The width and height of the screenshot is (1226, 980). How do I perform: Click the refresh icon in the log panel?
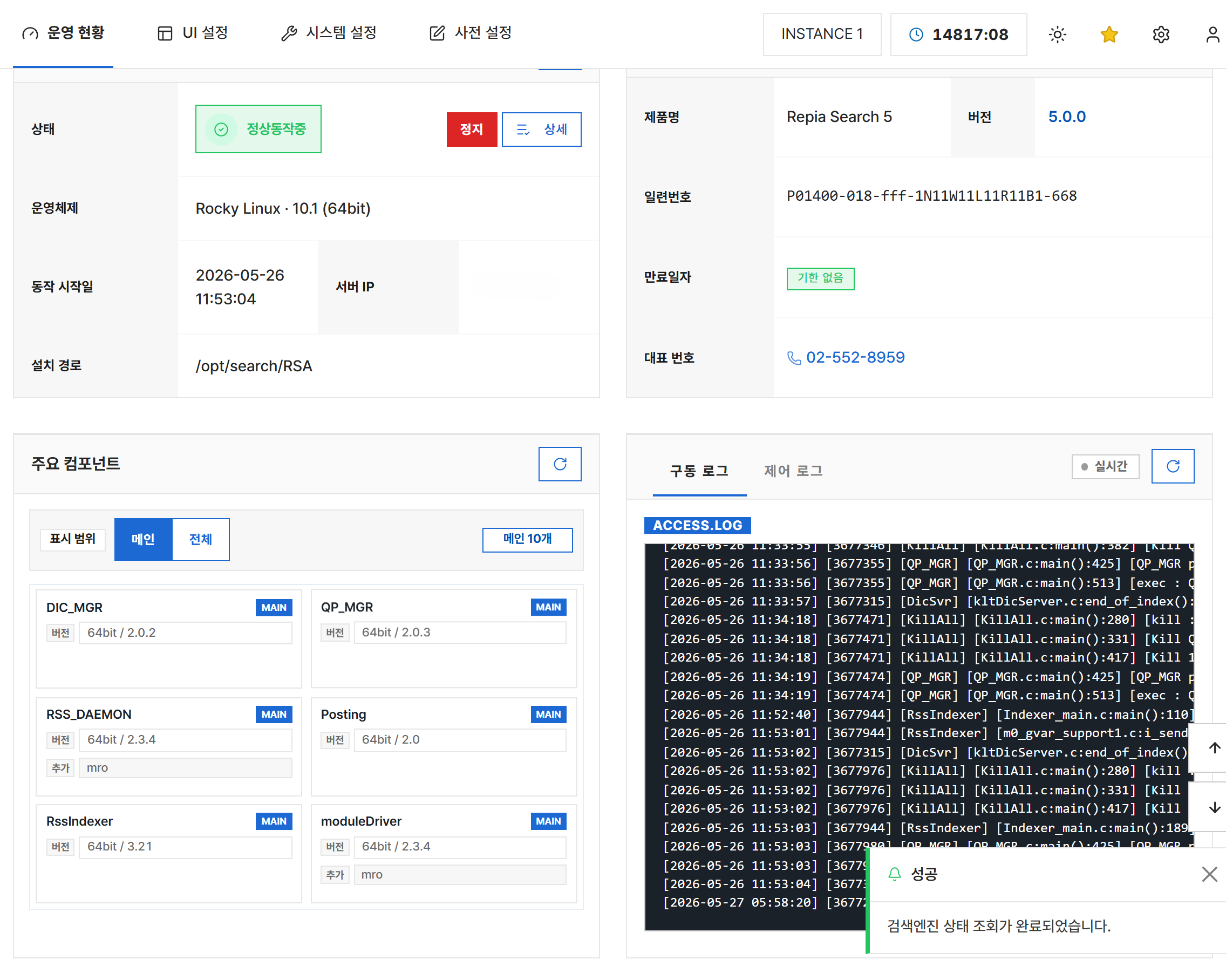pyautogui.click(x=1173, y=466)
